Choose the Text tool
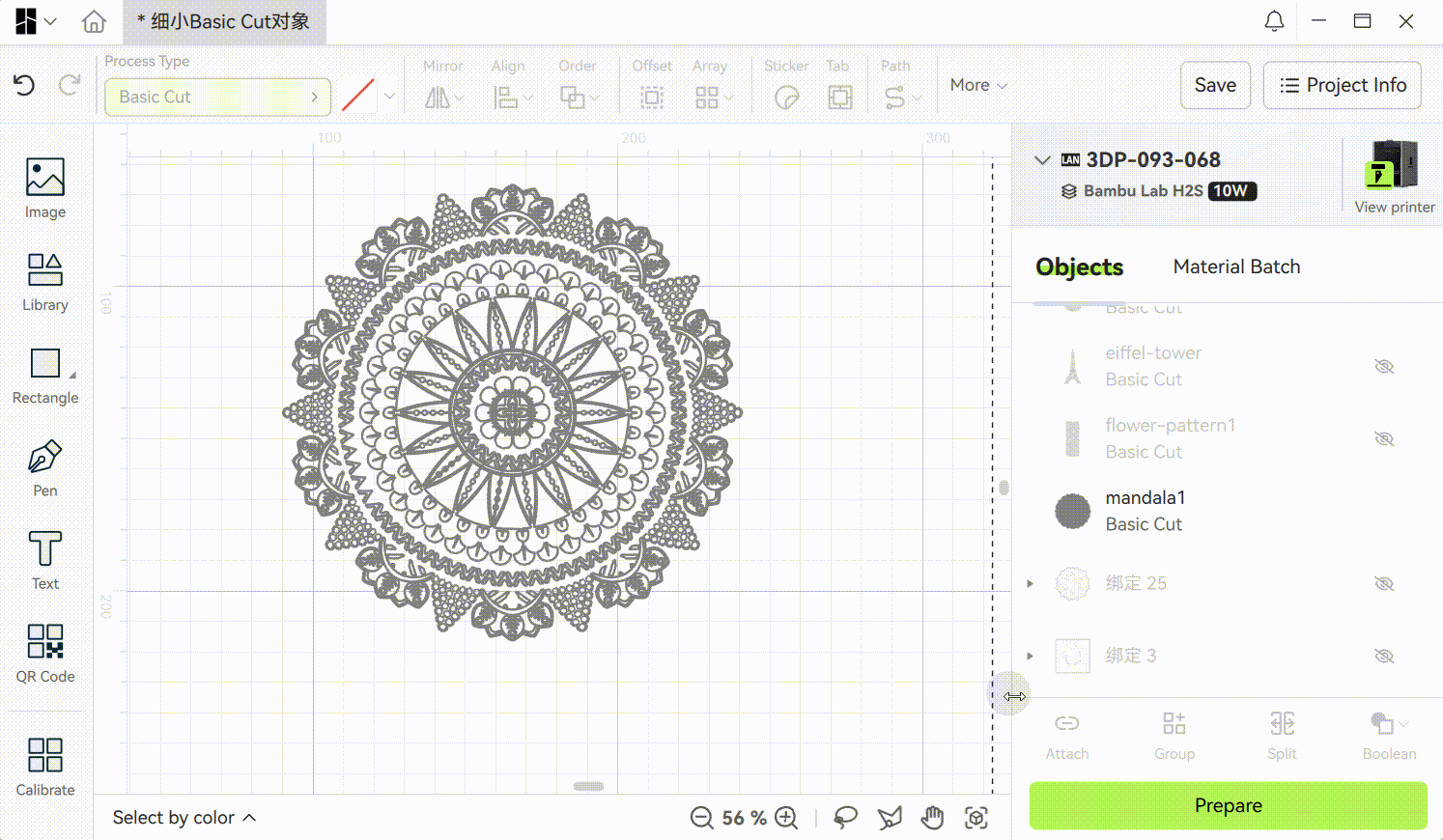Image resolution: width=1443 pixels, height=840 pixels. (x=44, y=560)
